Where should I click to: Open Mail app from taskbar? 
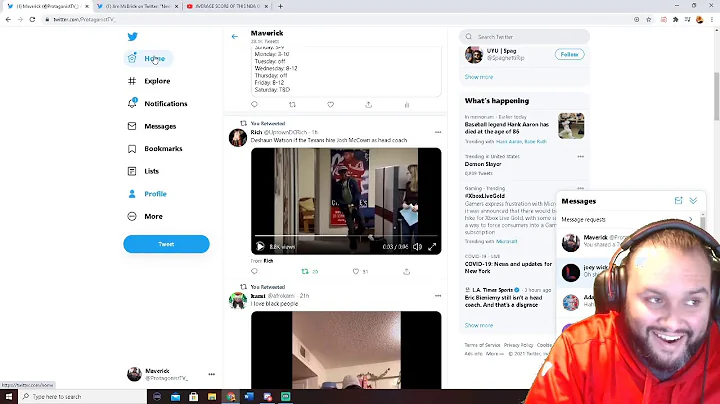click(x=175, y=396)
